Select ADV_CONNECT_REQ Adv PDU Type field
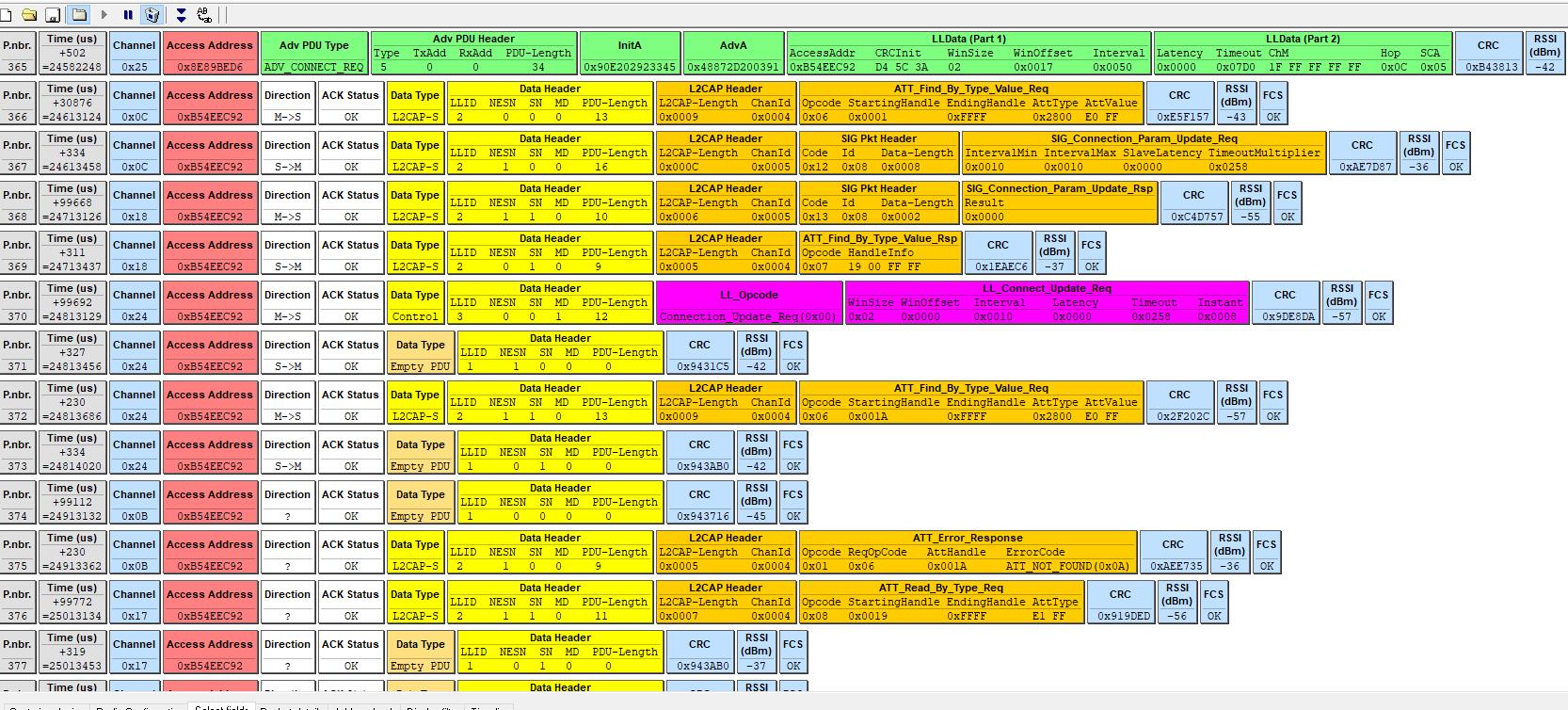Viewport: 1568px width, 710px height. [313, 53]
